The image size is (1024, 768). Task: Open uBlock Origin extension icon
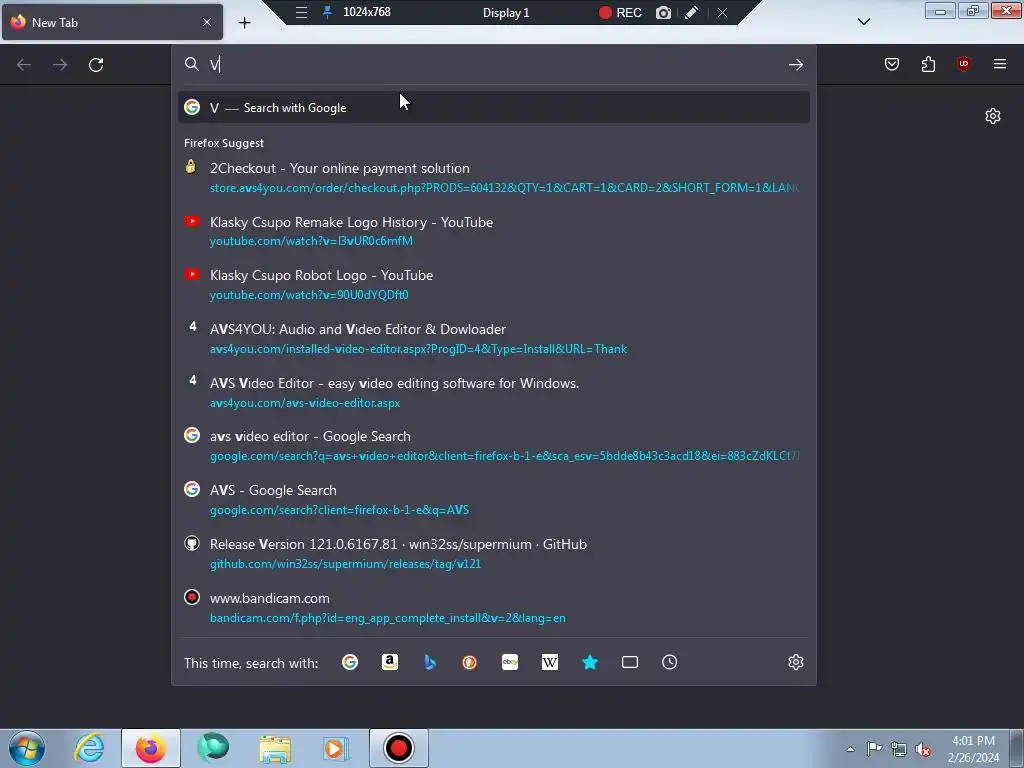tap(963, 64)
